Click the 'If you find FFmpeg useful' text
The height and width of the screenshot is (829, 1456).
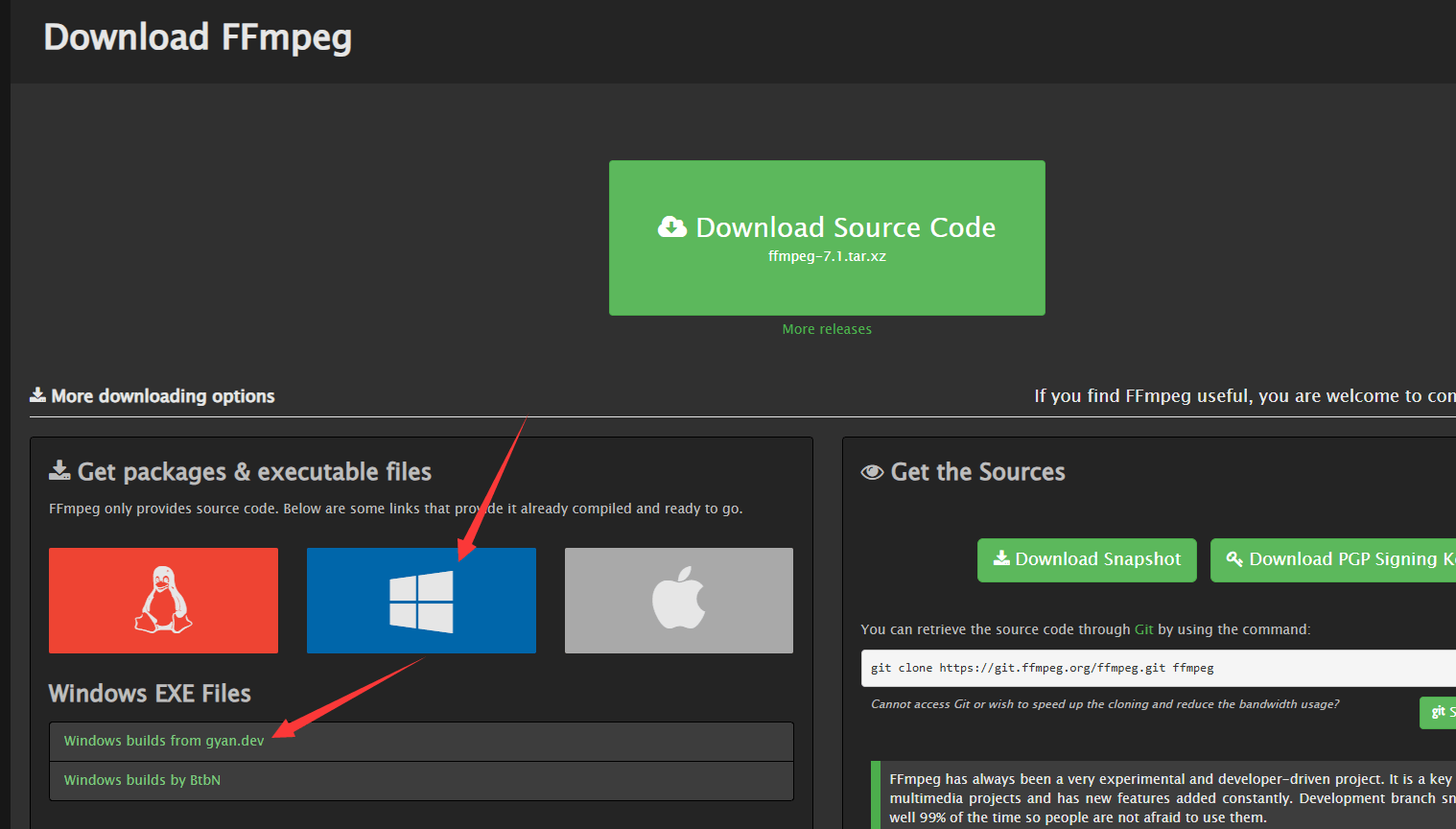point(1245,395)
